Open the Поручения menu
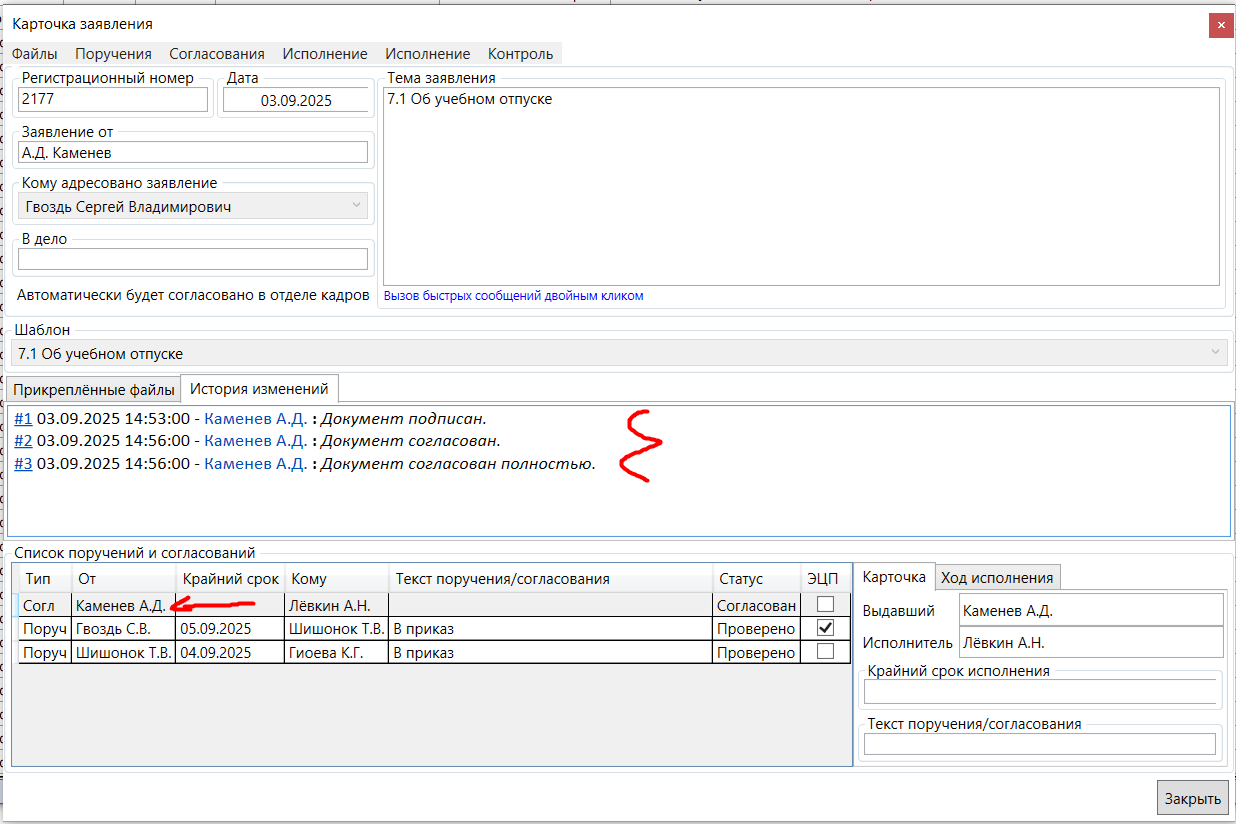The width and height of the screenshot is (1236, 824). [113, 54]
